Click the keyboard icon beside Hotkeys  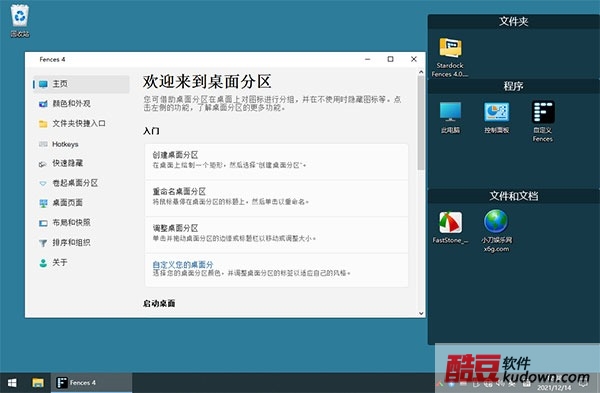43,144
